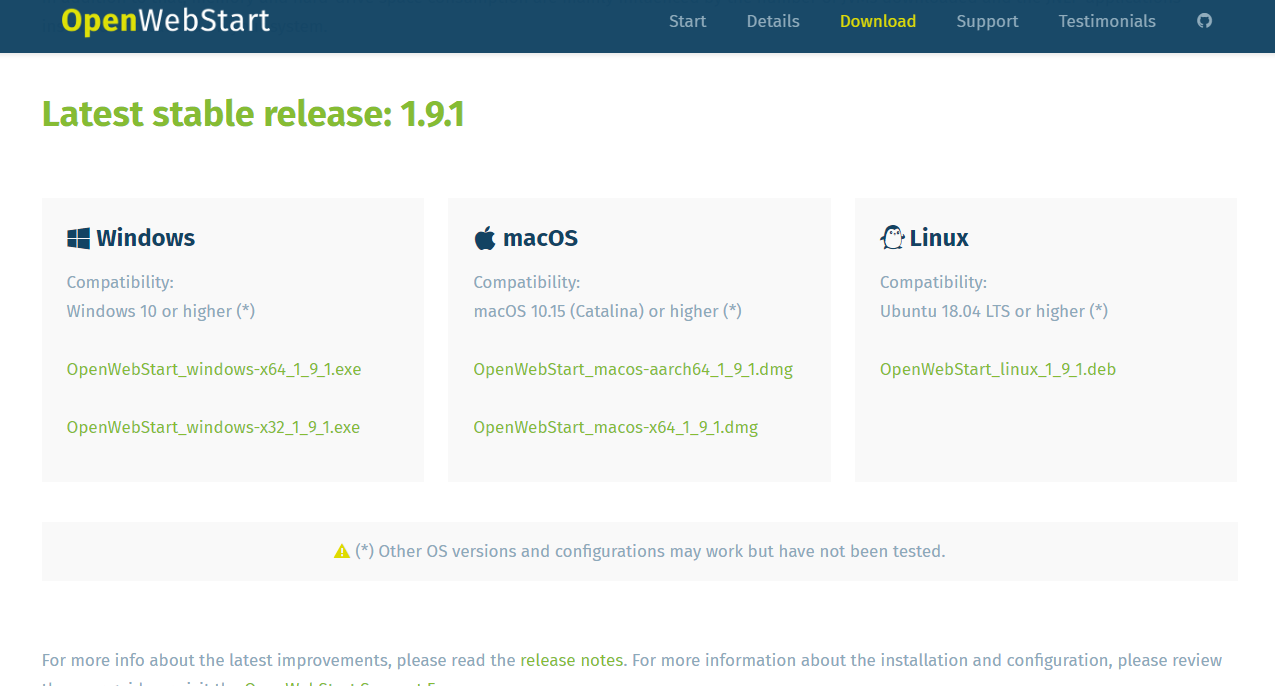This screenshot has height=686, width=1275.
Task: Click the 'Latest stable release: 1.9.1' heading
Action: 253,114
